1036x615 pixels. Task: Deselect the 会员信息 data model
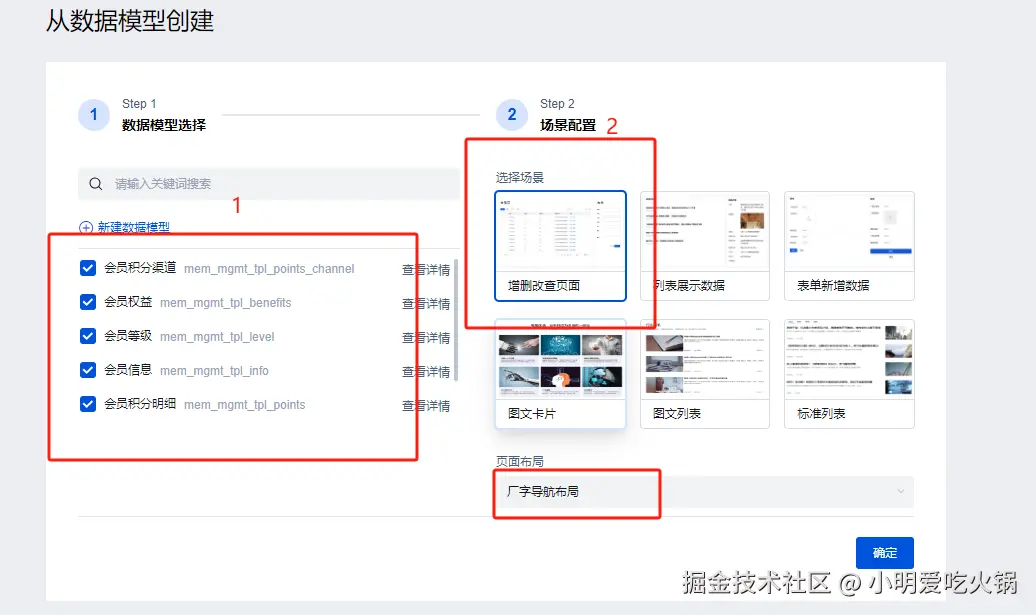click(x=87, y=370)
